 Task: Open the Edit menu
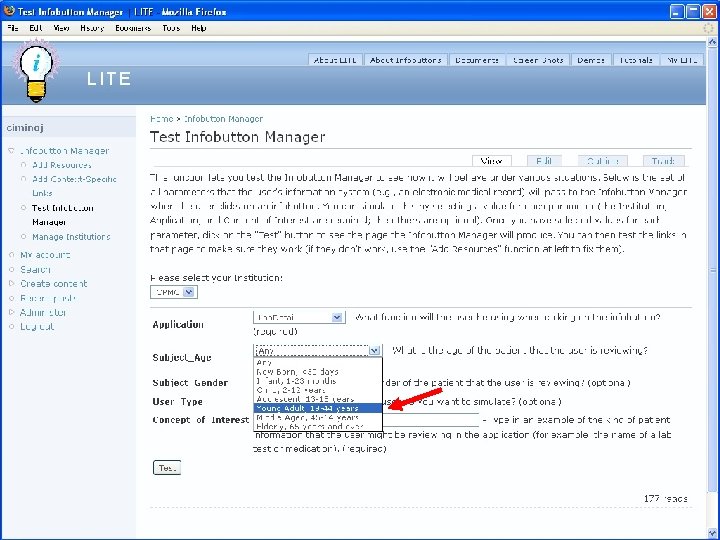point(35,28)
